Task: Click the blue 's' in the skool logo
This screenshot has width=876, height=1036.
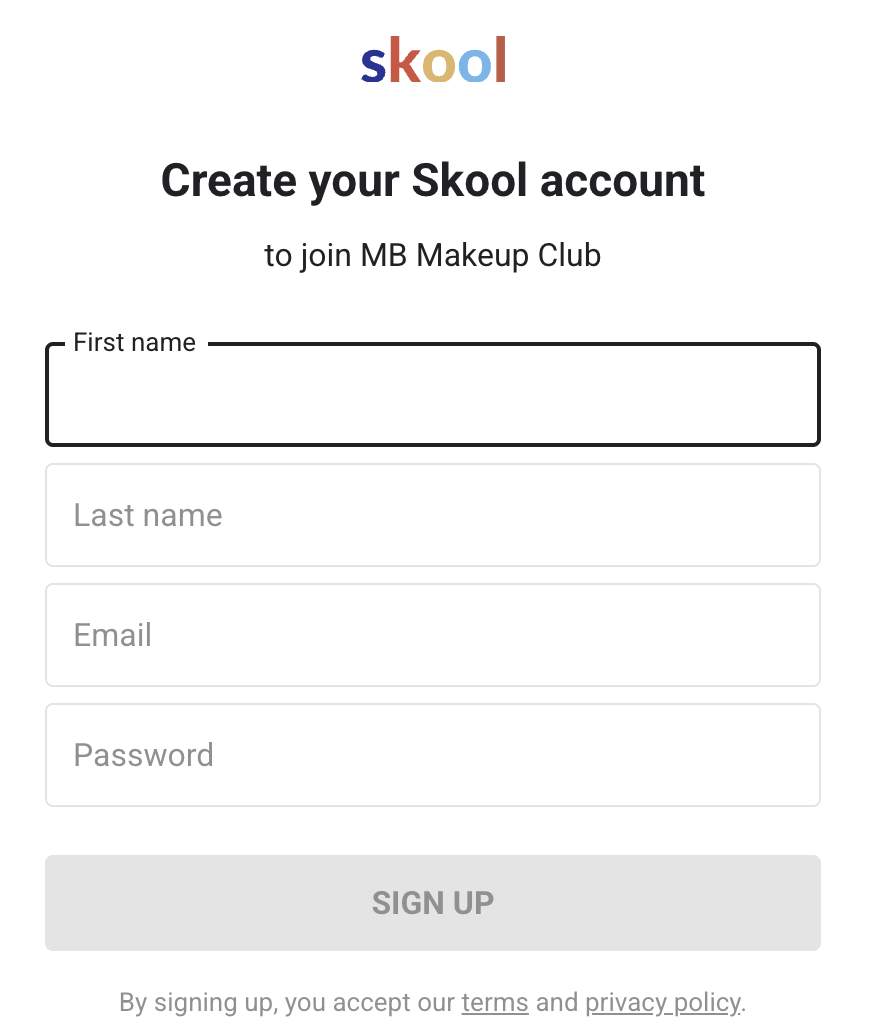Action: point(373,65)
